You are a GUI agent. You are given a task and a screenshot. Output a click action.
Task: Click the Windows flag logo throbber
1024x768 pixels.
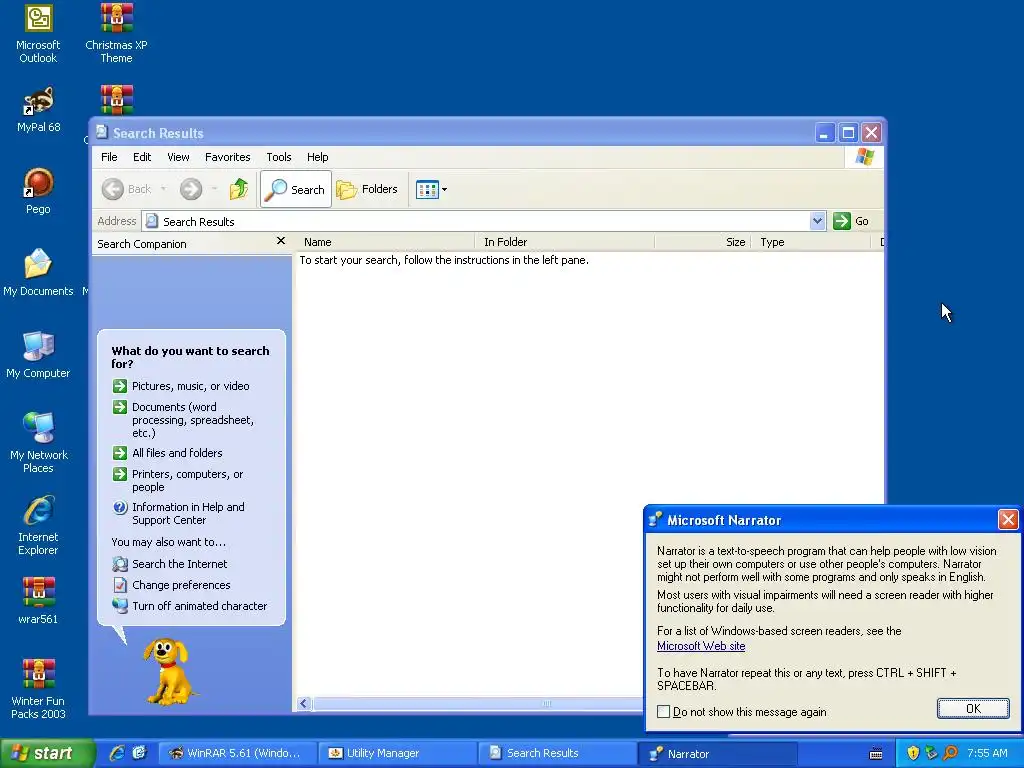pos(864,157)
